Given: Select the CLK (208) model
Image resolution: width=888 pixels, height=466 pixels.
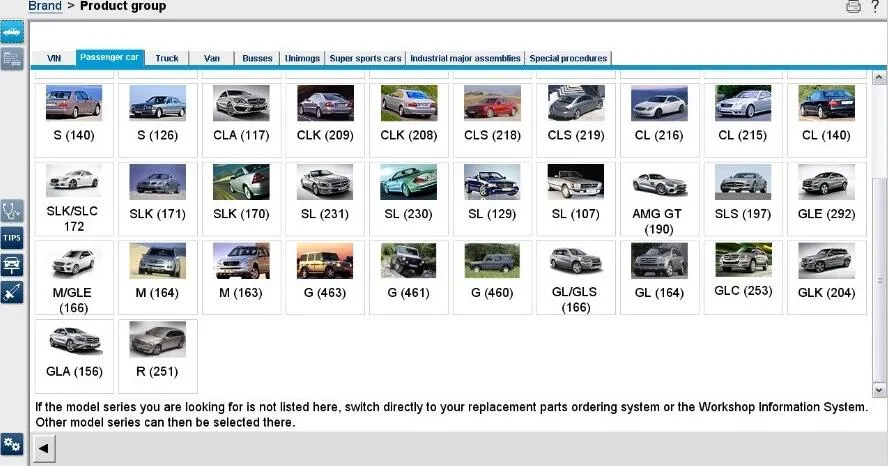Looking at the screenshot, I should (x=408, y=119).
